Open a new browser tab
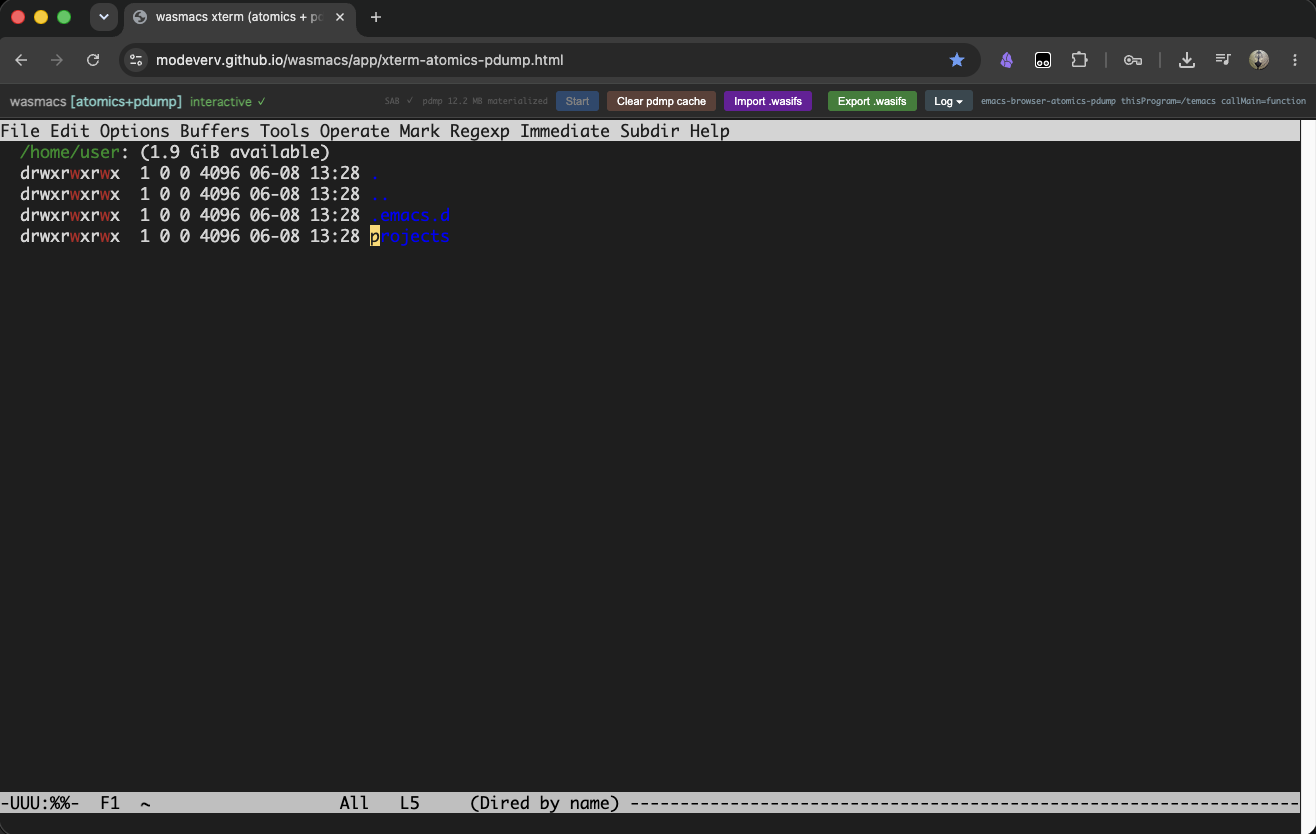Screen dimensions: 1316x834 (x=376, y=17)
